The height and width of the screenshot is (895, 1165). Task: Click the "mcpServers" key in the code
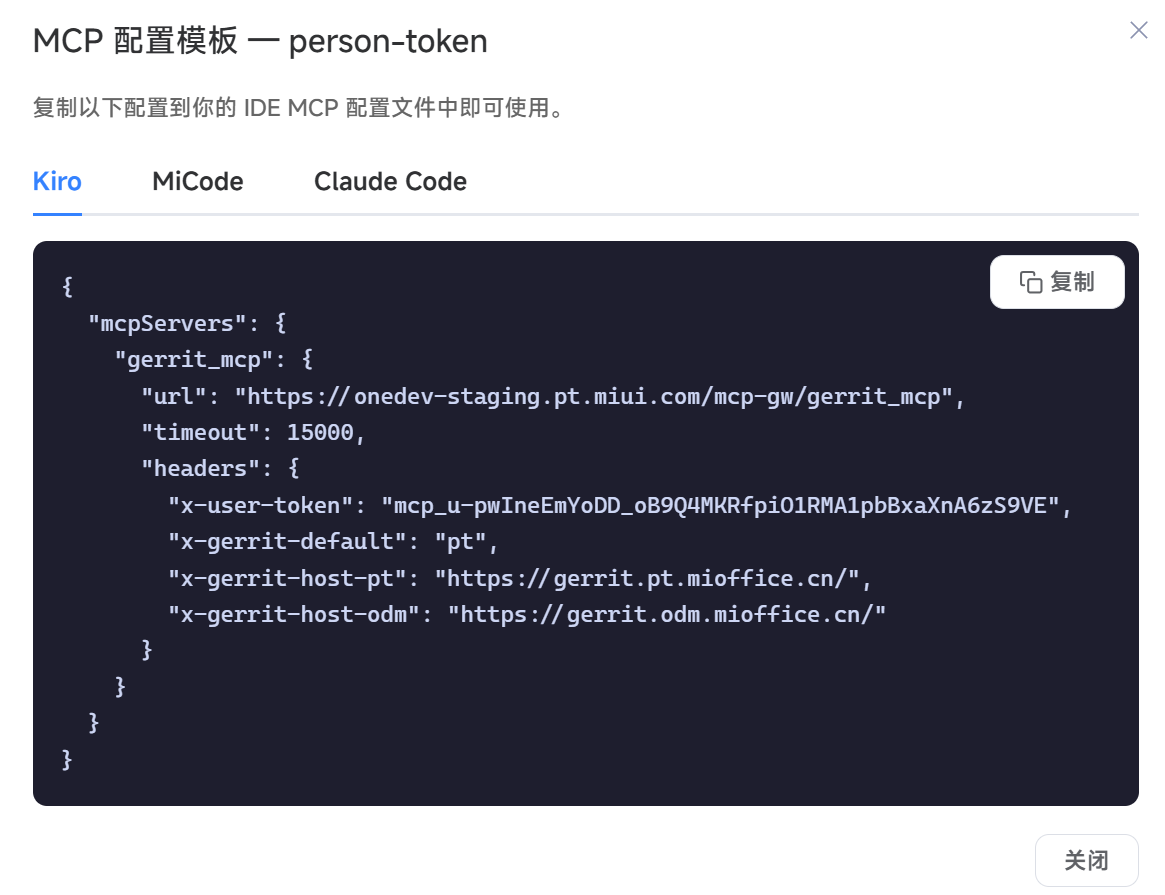(167, 324)
